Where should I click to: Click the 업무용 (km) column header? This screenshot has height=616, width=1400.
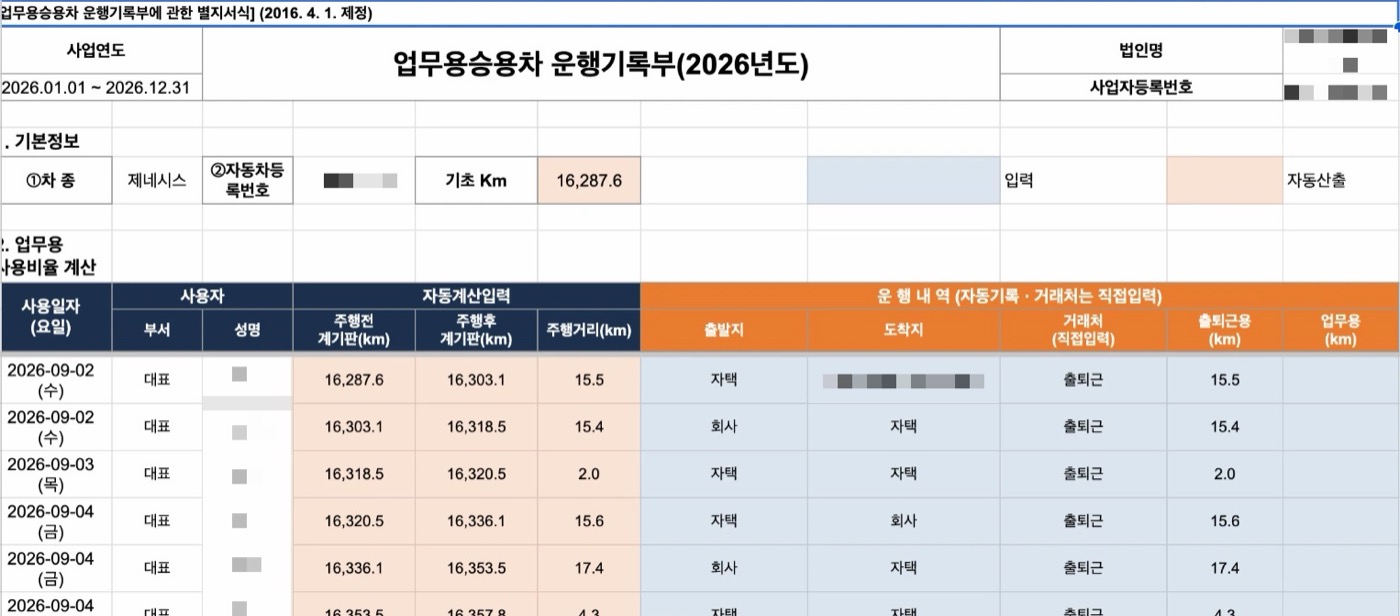[1341, 330]
